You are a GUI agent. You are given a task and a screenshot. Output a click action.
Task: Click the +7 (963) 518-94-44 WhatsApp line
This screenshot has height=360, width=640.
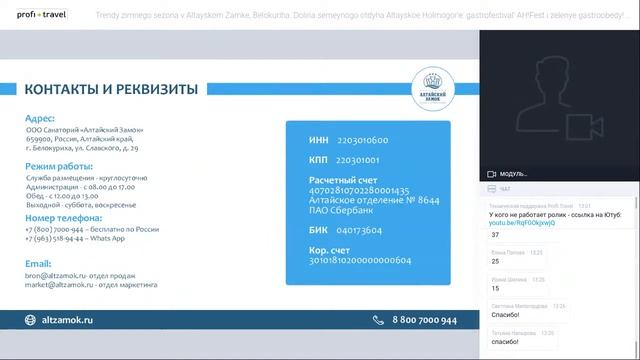pyautogui.click(x=75, y=238)
